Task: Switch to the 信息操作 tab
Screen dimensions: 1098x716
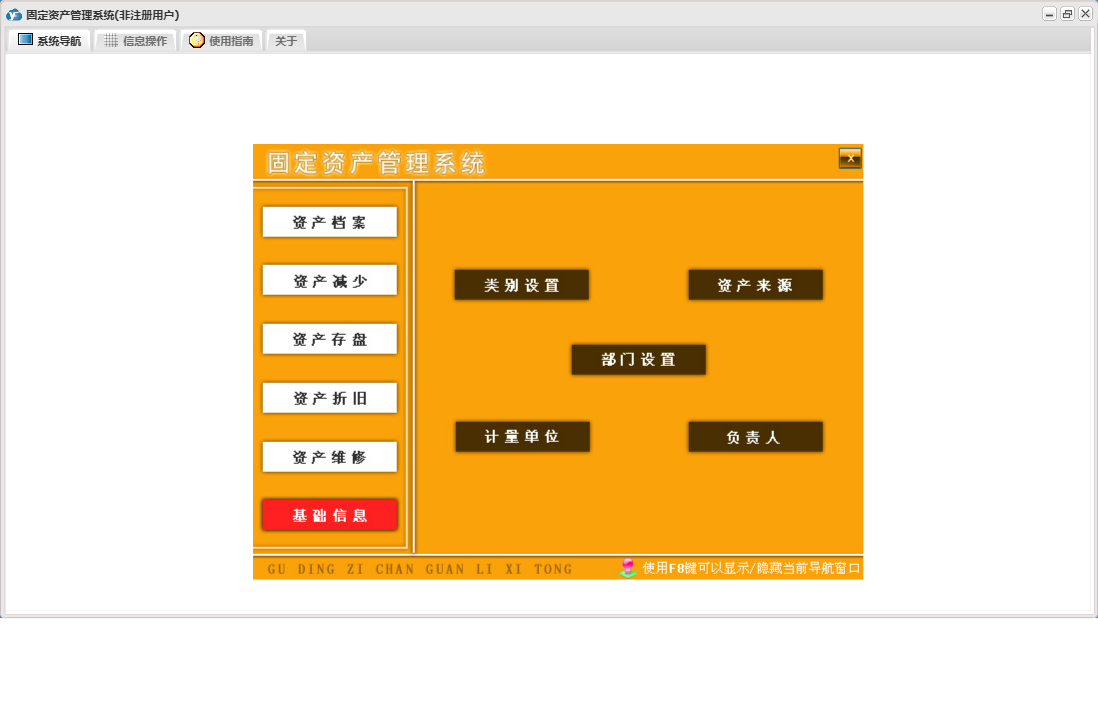Action: [x=135, y=41]
